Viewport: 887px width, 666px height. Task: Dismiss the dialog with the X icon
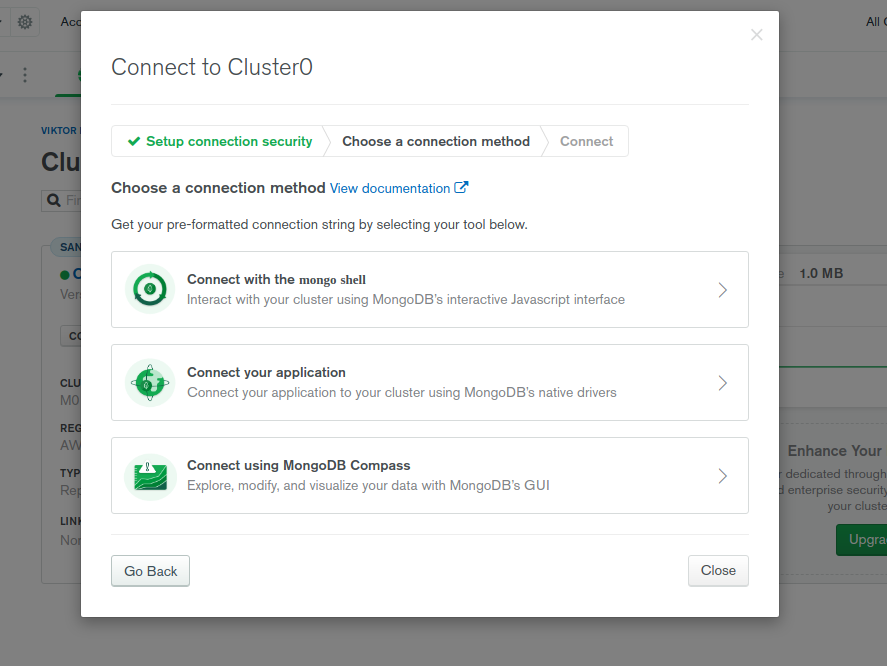pyautogui.click(x=757, y=35)
